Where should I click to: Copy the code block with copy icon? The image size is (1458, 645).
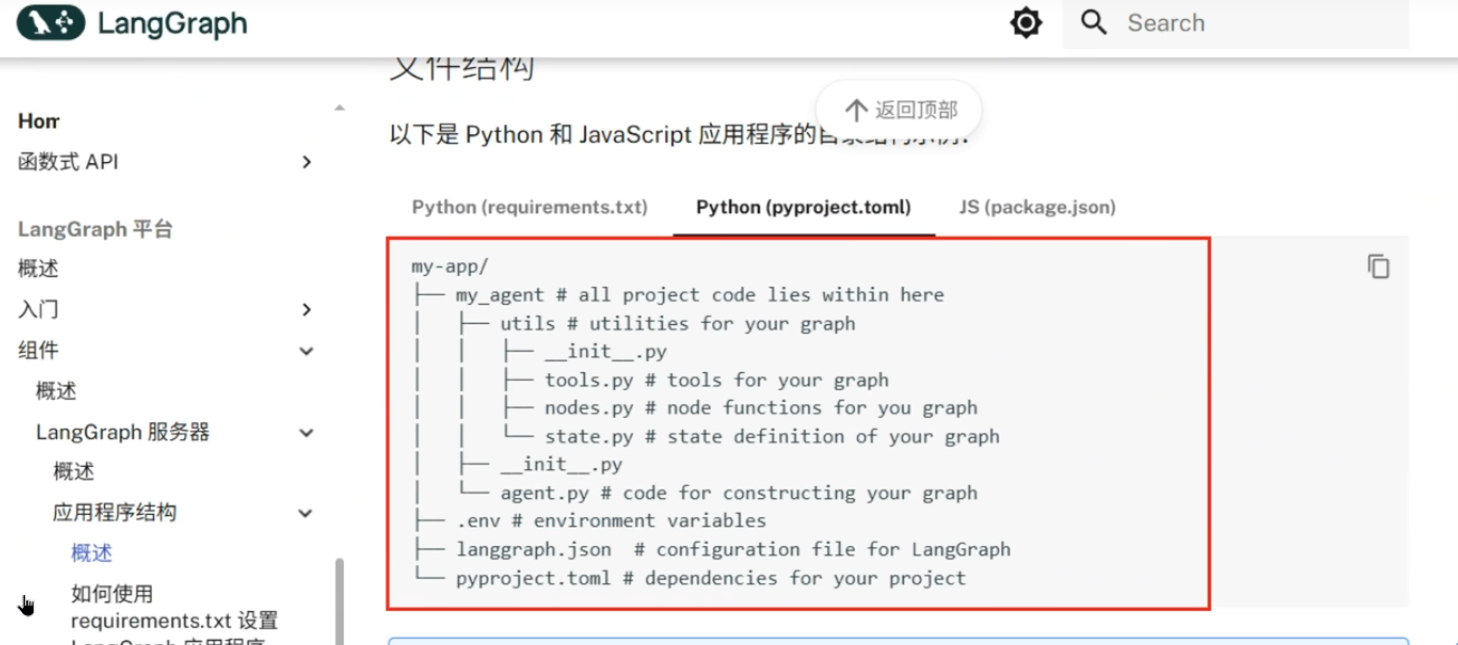click(x=1378, y=266)
